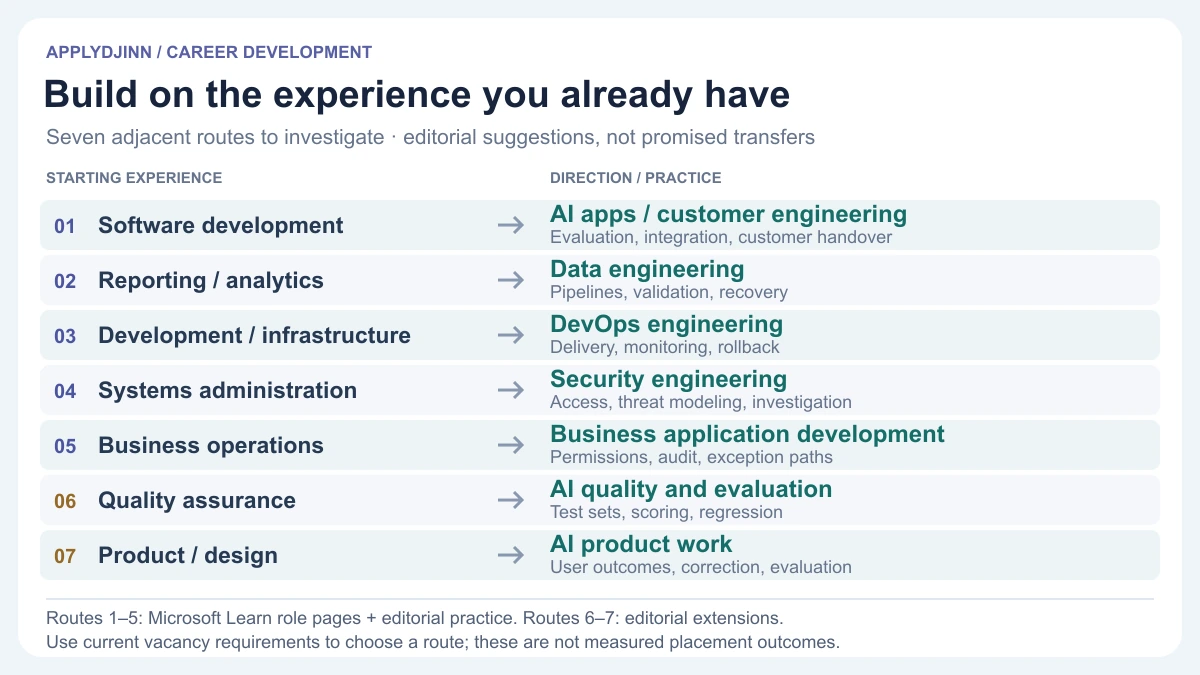
Task: Click 'User outcomes, correction, evaluation' subtitle
Action: pyautogui.click(x=701, y=568)
